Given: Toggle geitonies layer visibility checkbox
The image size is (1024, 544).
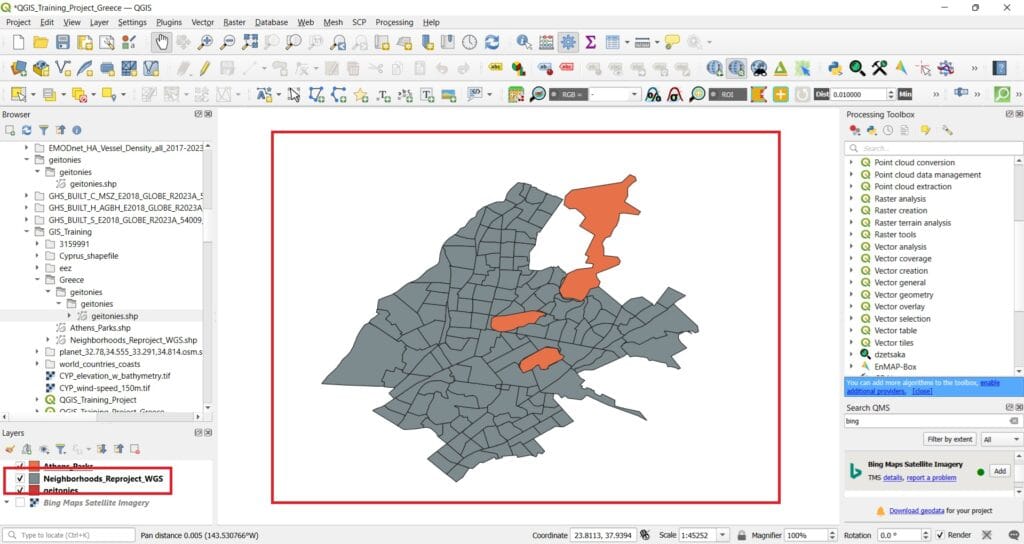Looking at the screenshot, I should pyautogui.click(x=20, y=490).
